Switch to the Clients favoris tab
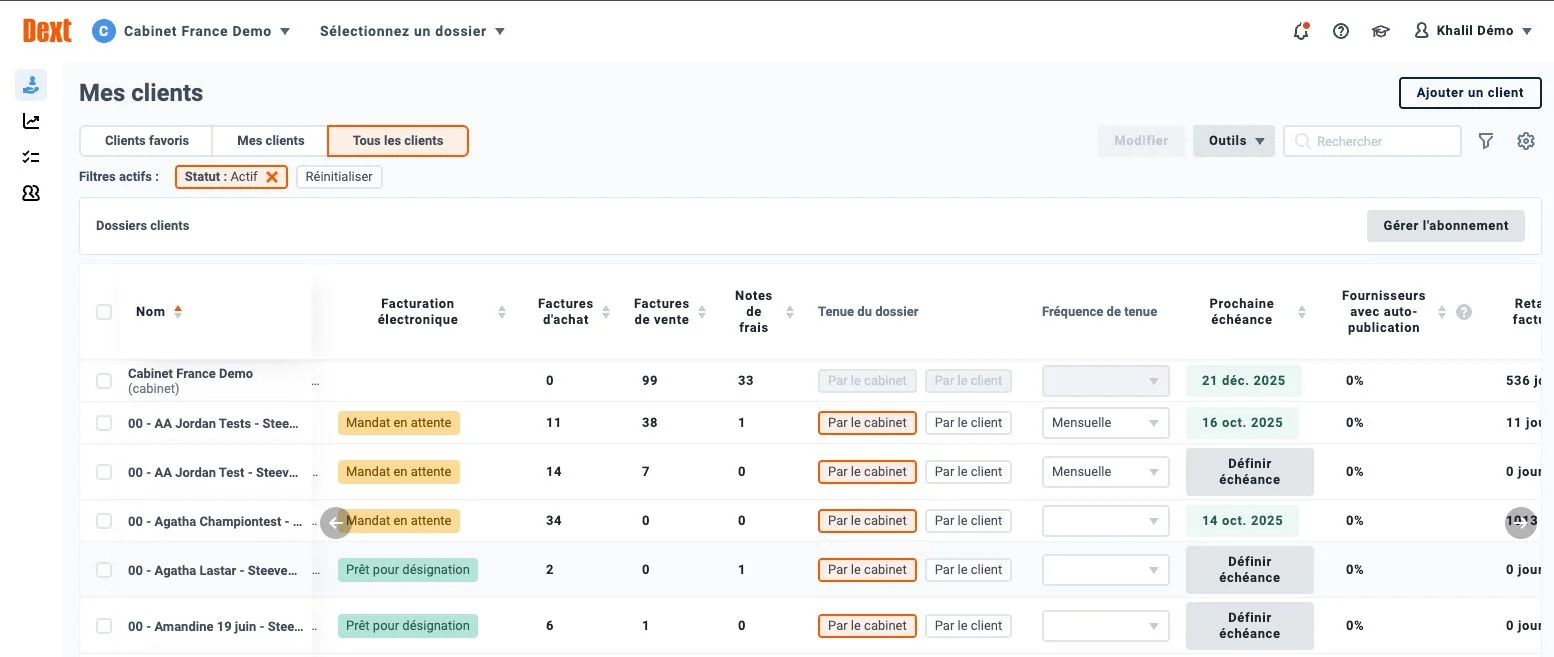 coord(145,140)
